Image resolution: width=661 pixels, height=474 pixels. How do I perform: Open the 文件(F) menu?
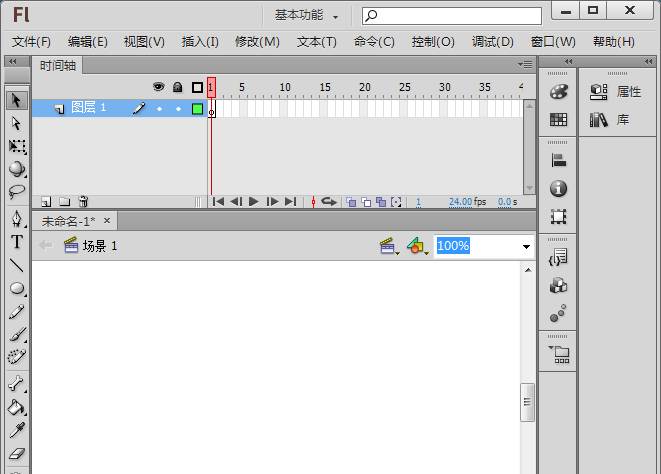click(31, 42)
